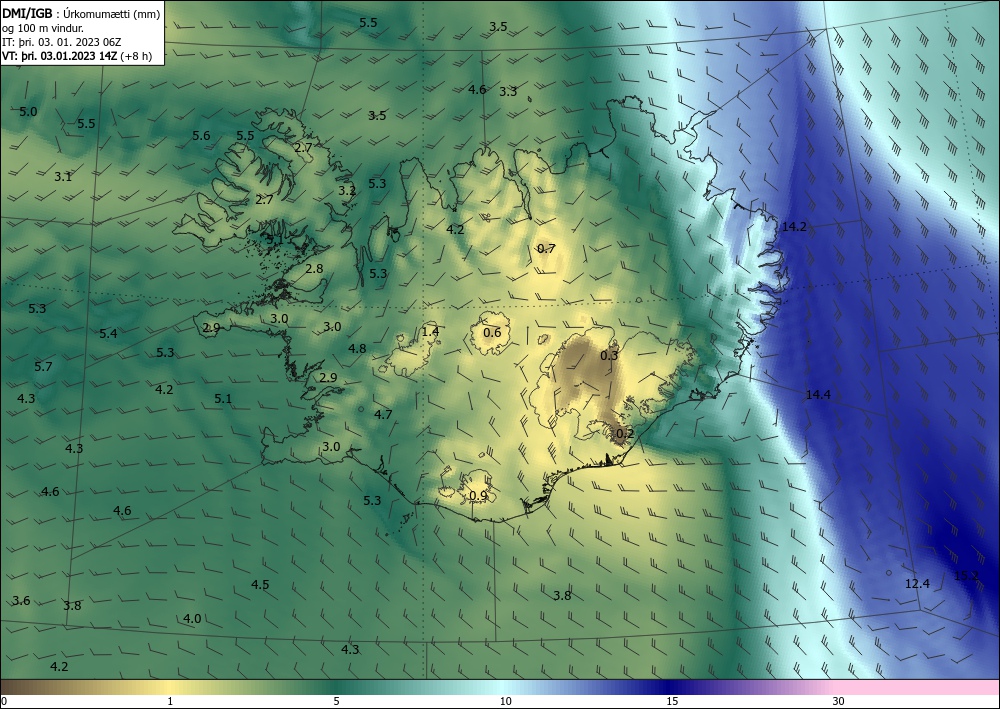The height and width of the screenshot is (709, 1000).
Task: Click the 0.7 value label in north Iceland
Action: 546,249
